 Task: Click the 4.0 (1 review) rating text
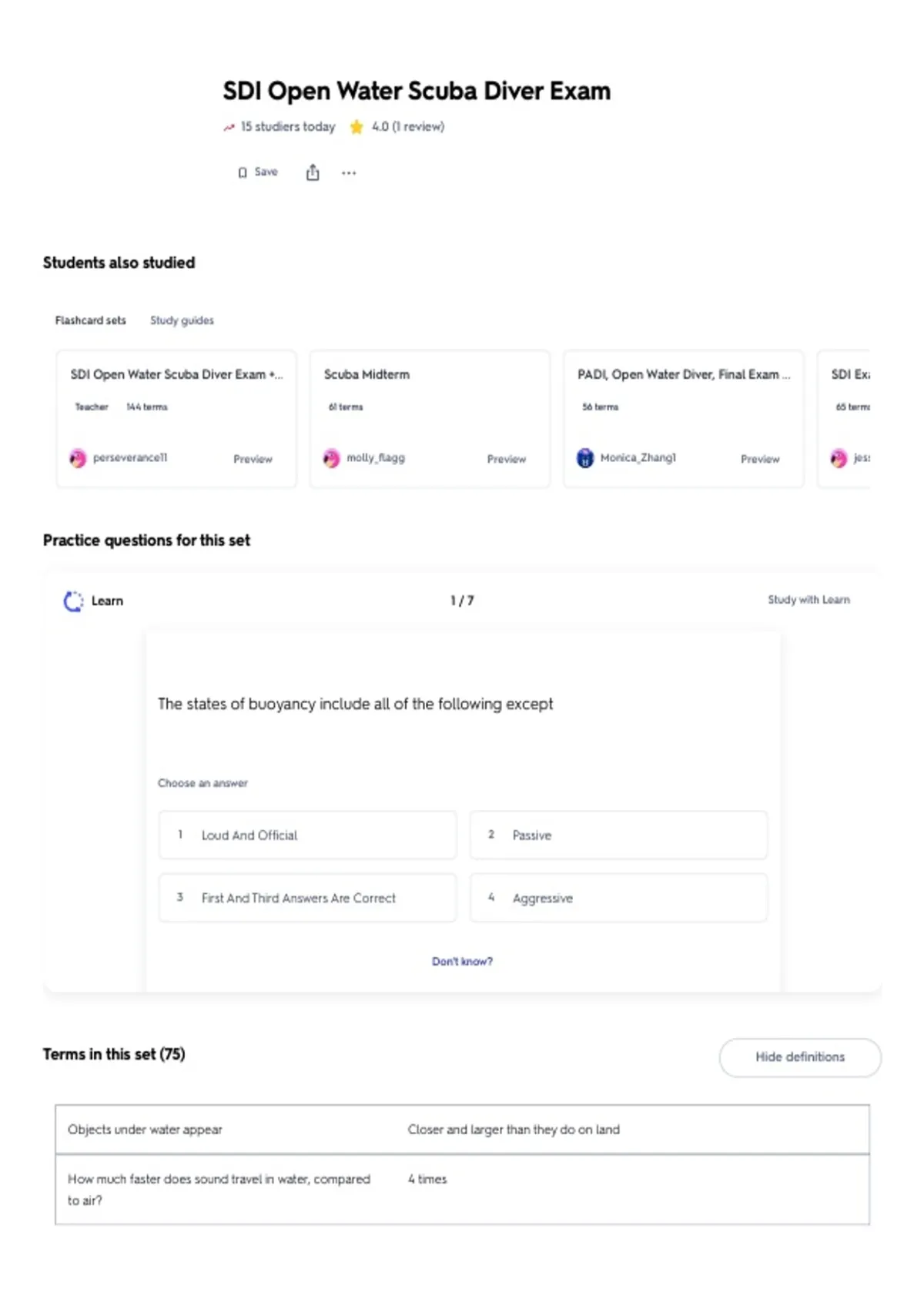[408, 126]
